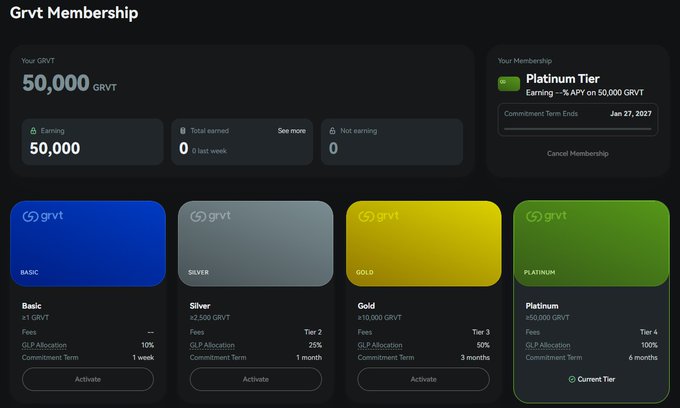Image resolution: width=680 pixels, height=408 pixels.
Task: Click the 10% GLP allocation value
Action: [x=147, y=345]
